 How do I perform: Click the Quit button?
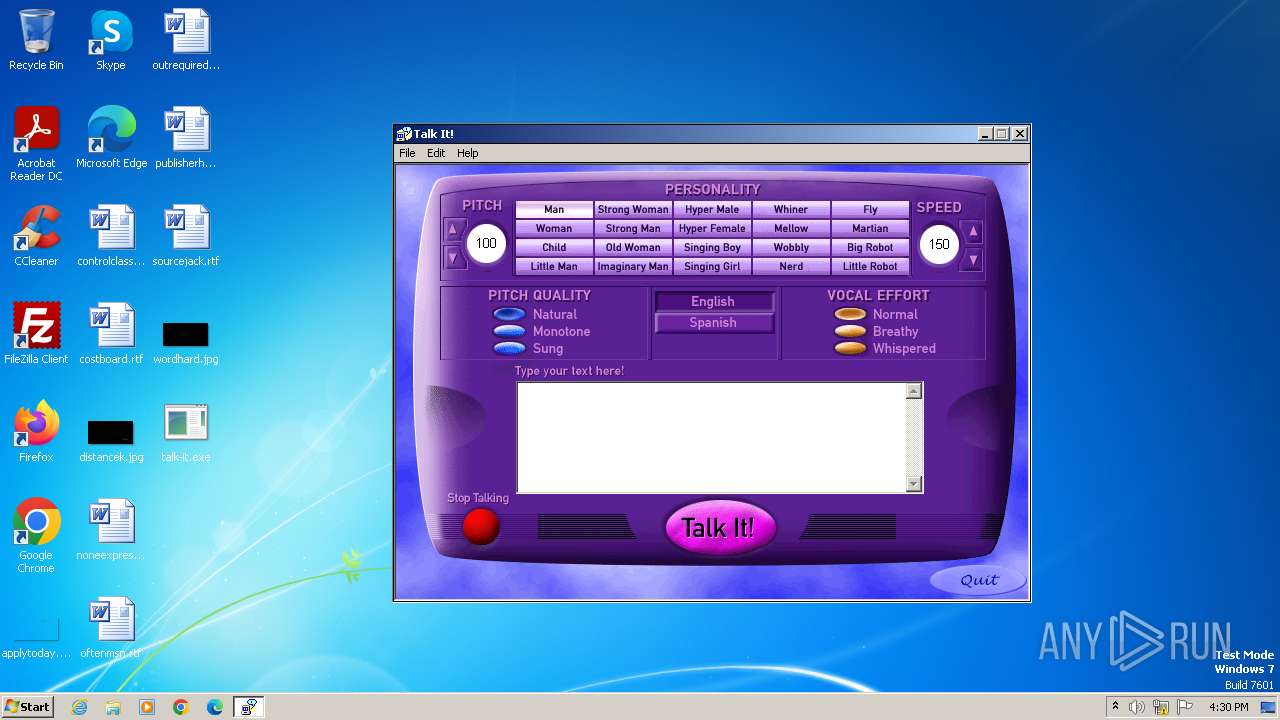point(979,580)
